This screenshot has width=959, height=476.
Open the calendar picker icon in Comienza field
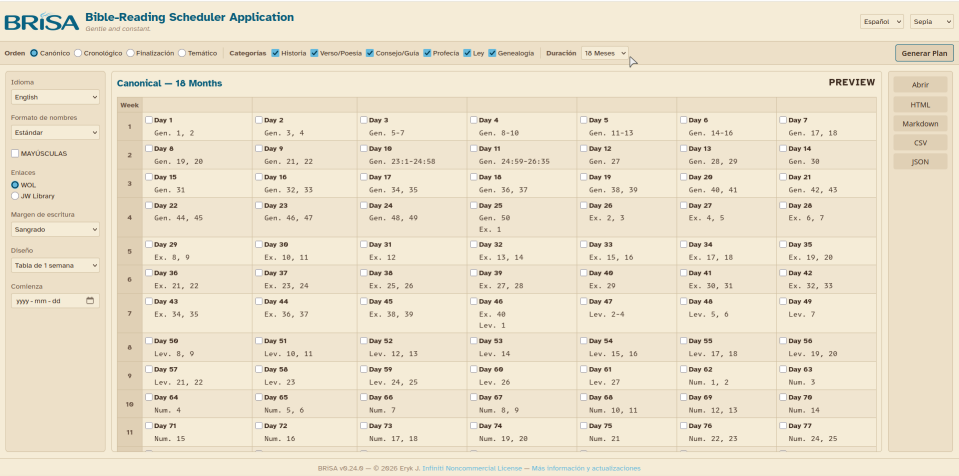pos(90,301)
